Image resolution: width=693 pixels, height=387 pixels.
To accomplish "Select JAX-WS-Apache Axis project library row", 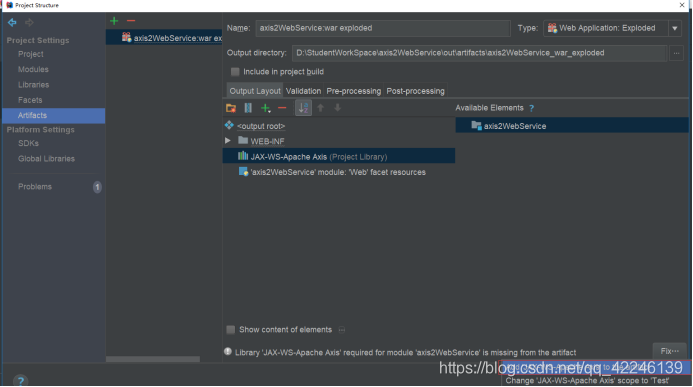I will 339,156.
